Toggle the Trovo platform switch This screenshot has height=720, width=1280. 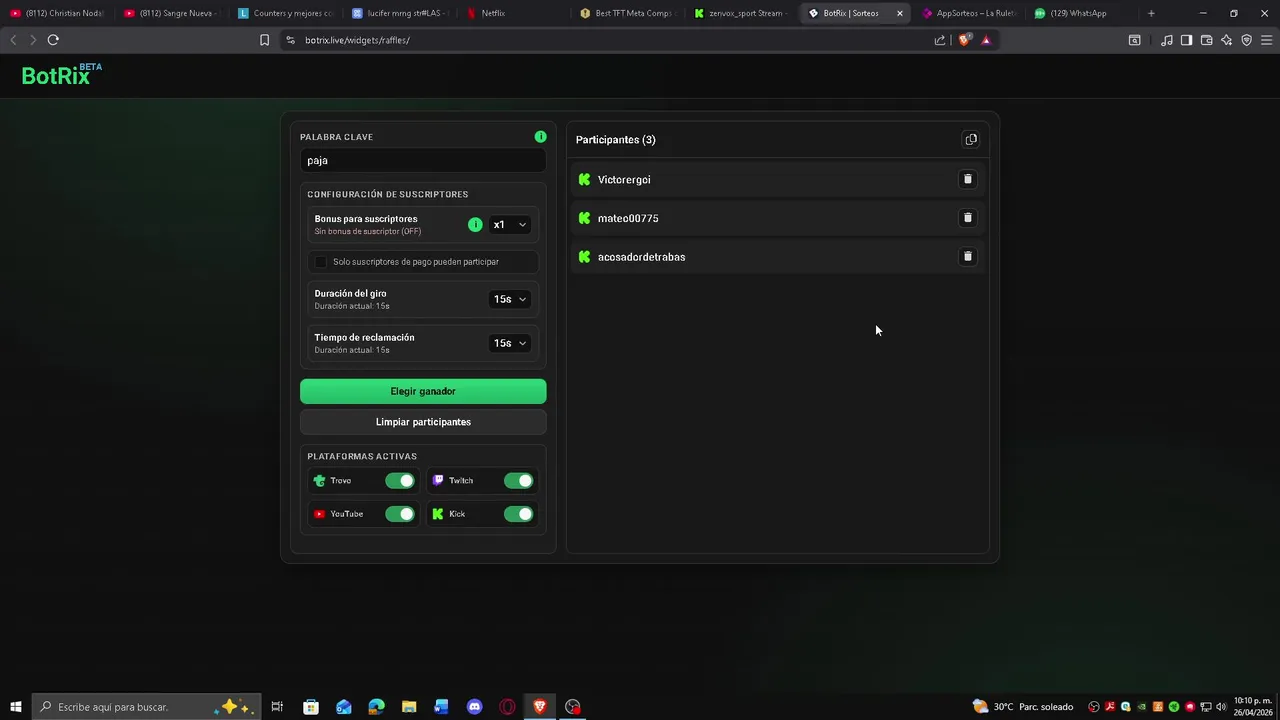coord(400,481)
